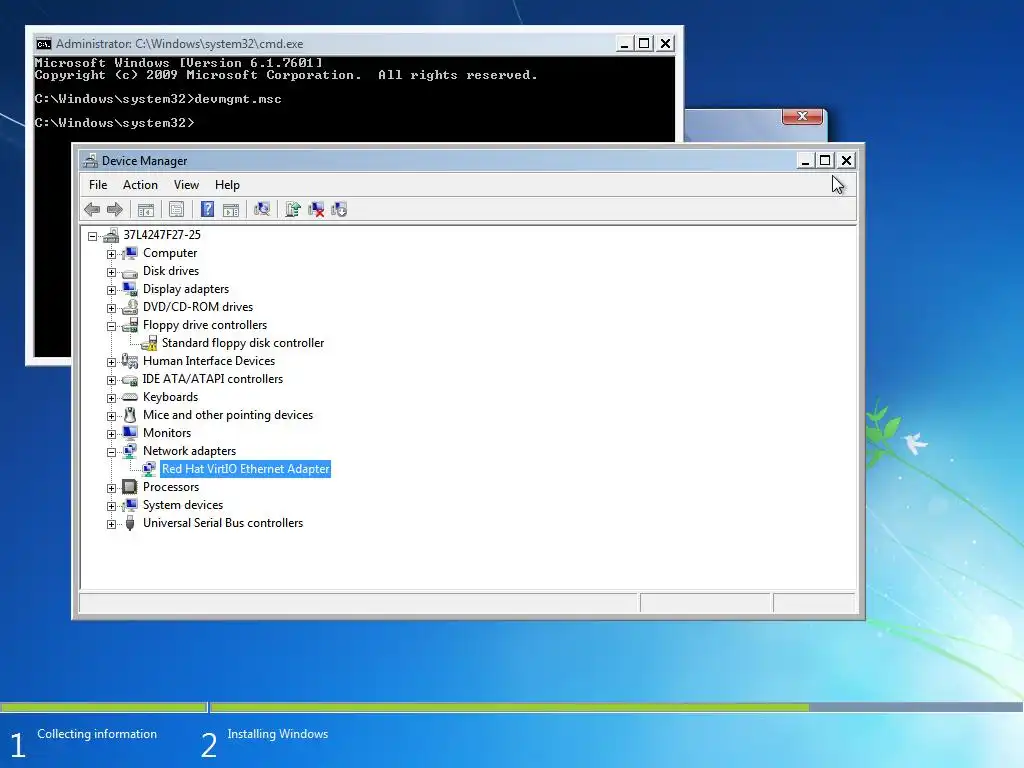This screenshot has width=1024, height=768.
Task: Click the Back arrow in Device Manager toolbar
Action: tap(92, 210)
